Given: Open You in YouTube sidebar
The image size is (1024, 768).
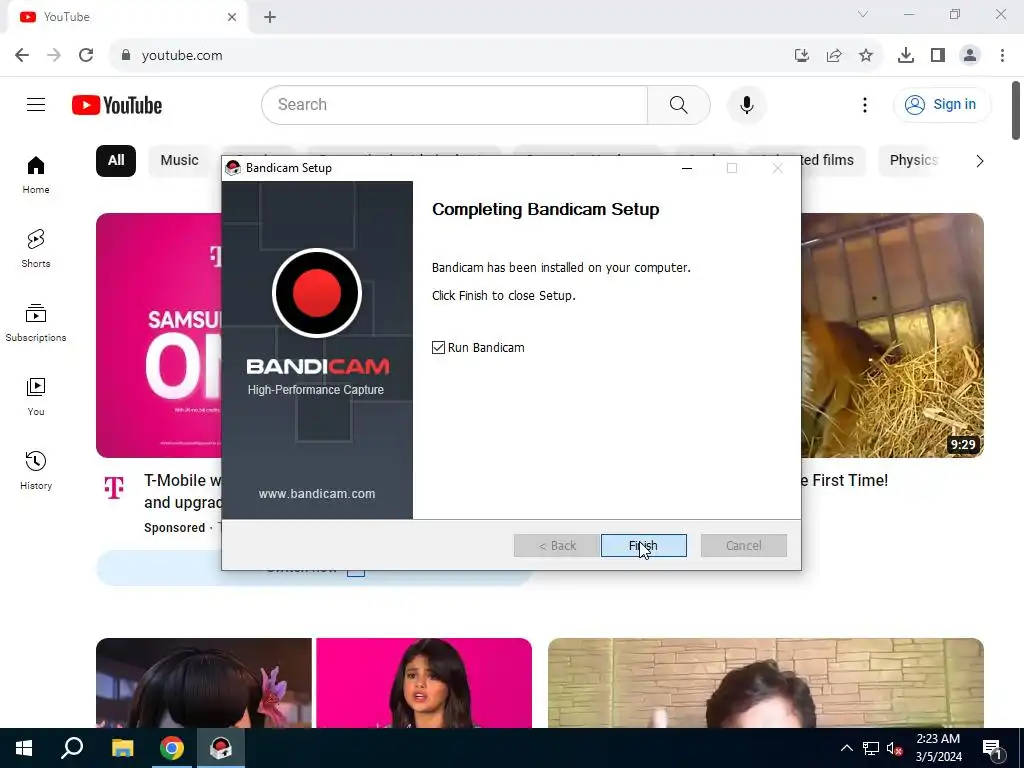Looking at the screenshot, I should (36, 397).
